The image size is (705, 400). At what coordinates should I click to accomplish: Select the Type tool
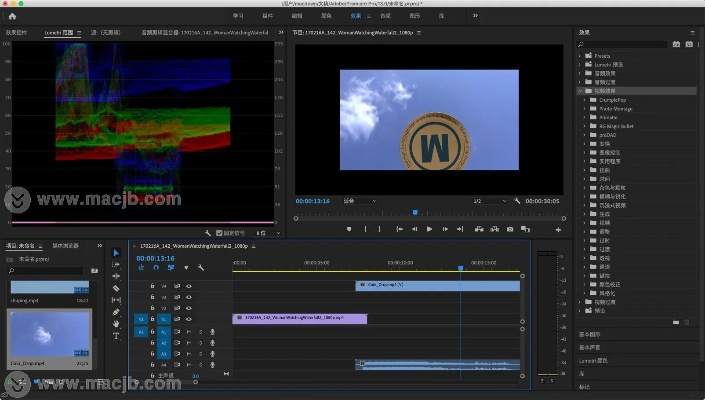[x=116, y=336]
